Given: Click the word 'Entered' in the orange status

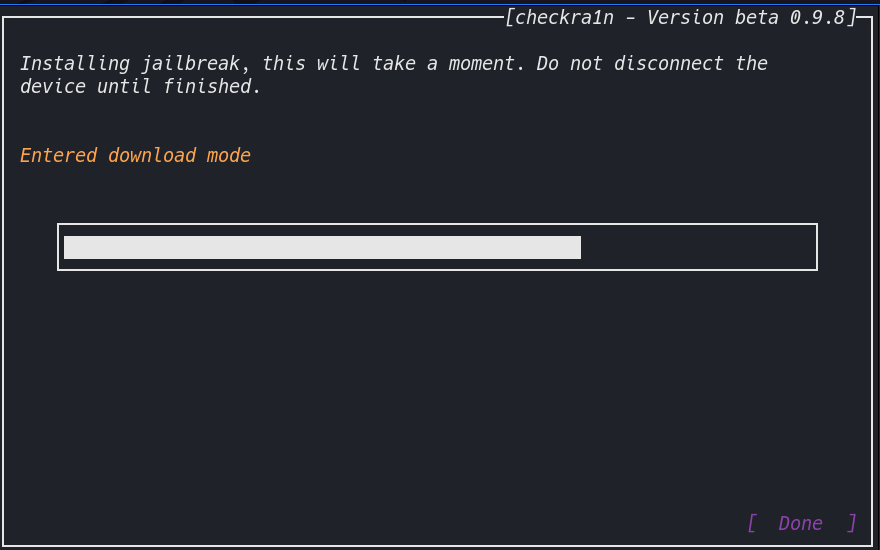Looking at the screenshot, I should coord(58,155).
